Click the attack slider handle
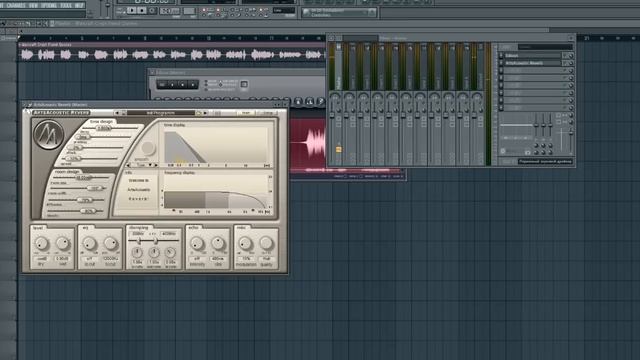Image resolution: width=640 pixels, height=360 pixels. 76,147
